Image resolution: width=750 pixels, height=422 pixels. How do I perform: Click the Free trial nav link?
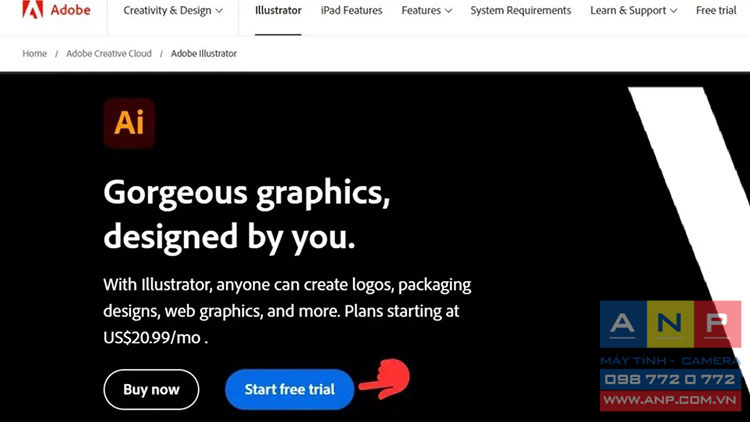tap(716, 10)
